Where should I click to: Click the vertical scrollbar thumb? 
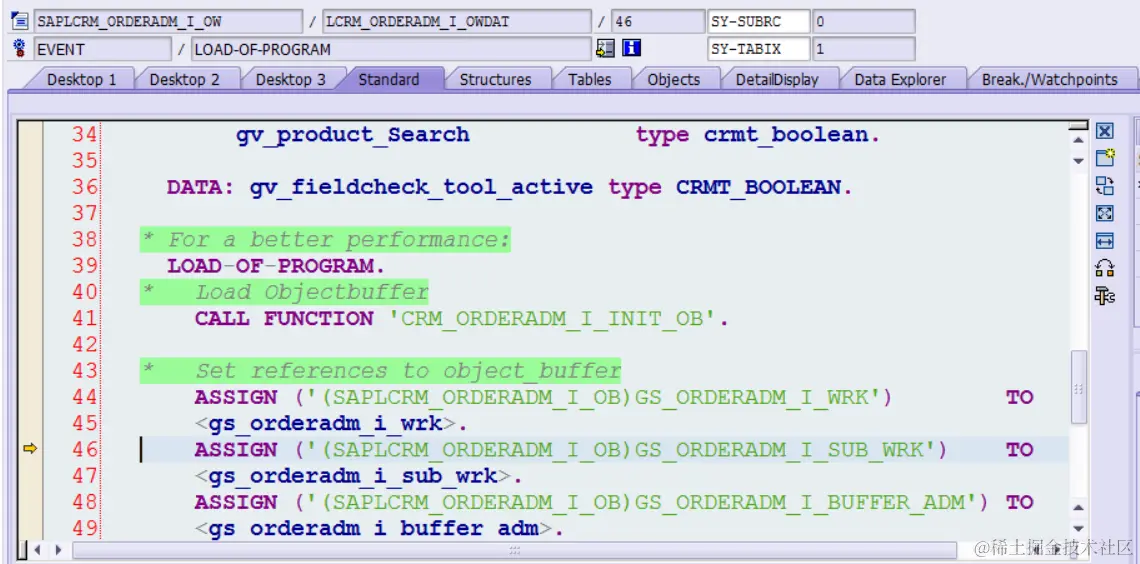pyautogui.click(x=1079, y=387)
